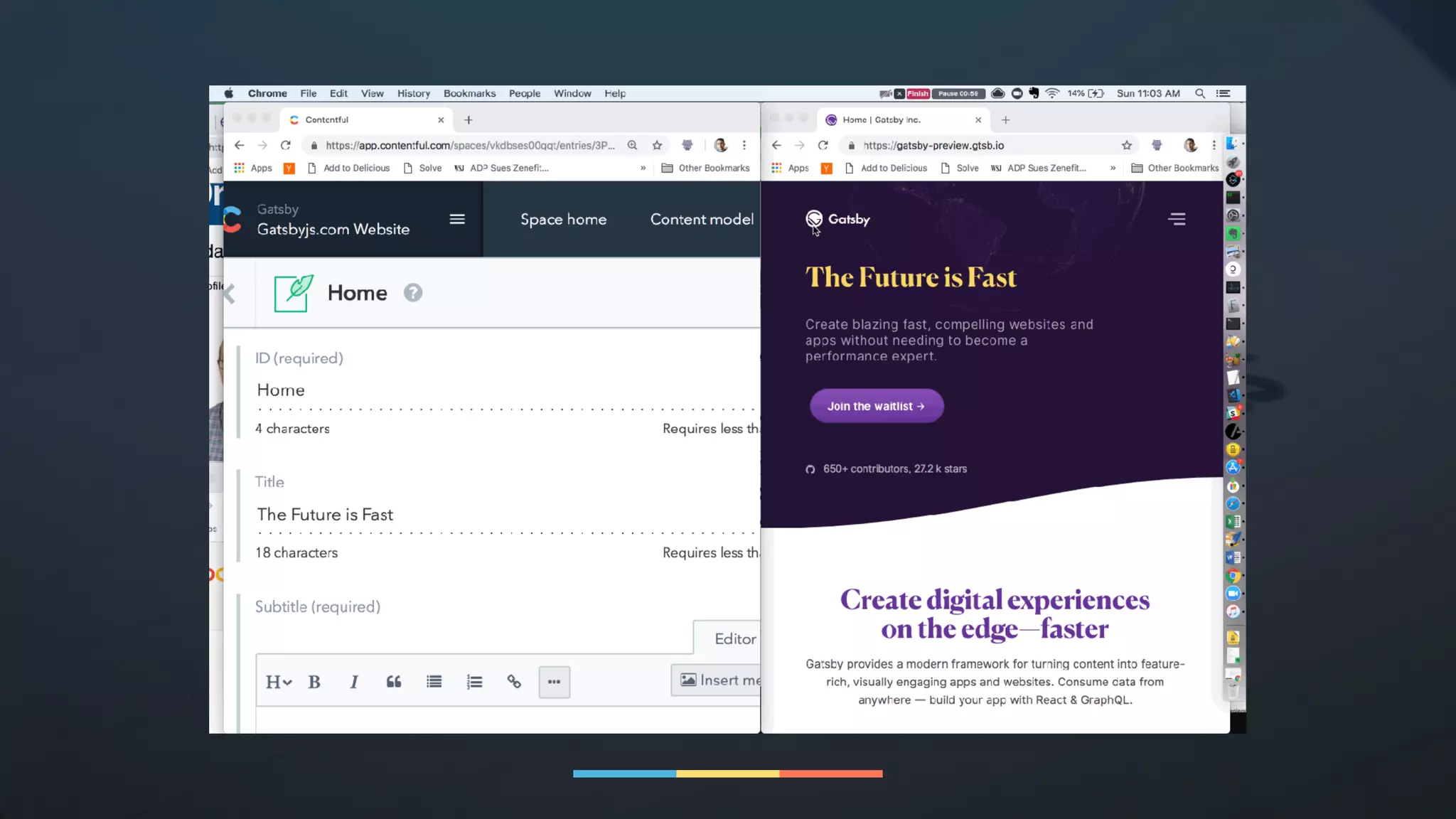Open Gatsby site hamburger navigation menu

(x=1177, y=219)
